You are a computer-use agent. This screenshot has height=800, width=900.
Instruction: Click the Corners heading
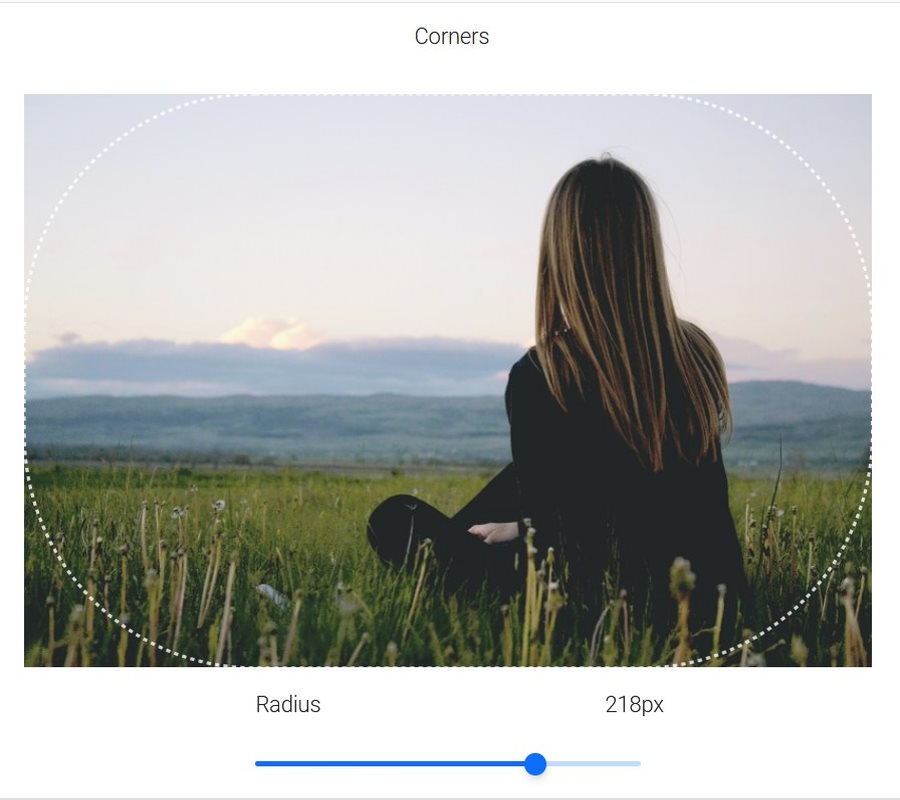[451, 37]
